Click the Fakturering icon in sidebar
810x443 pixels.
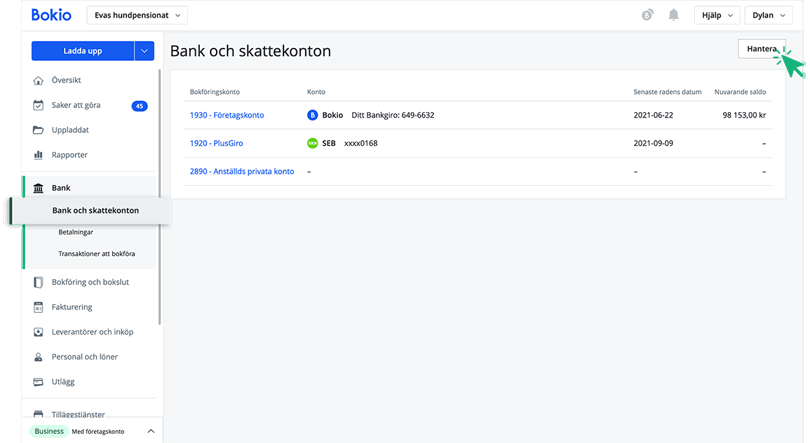38,307
